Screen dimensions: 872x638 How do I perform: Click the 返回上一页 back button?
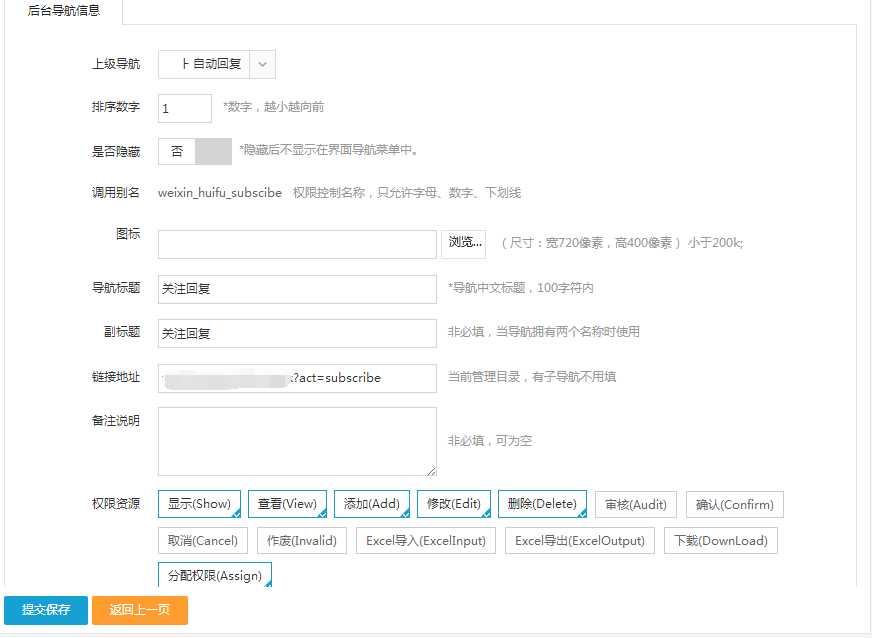click(140, 610)
